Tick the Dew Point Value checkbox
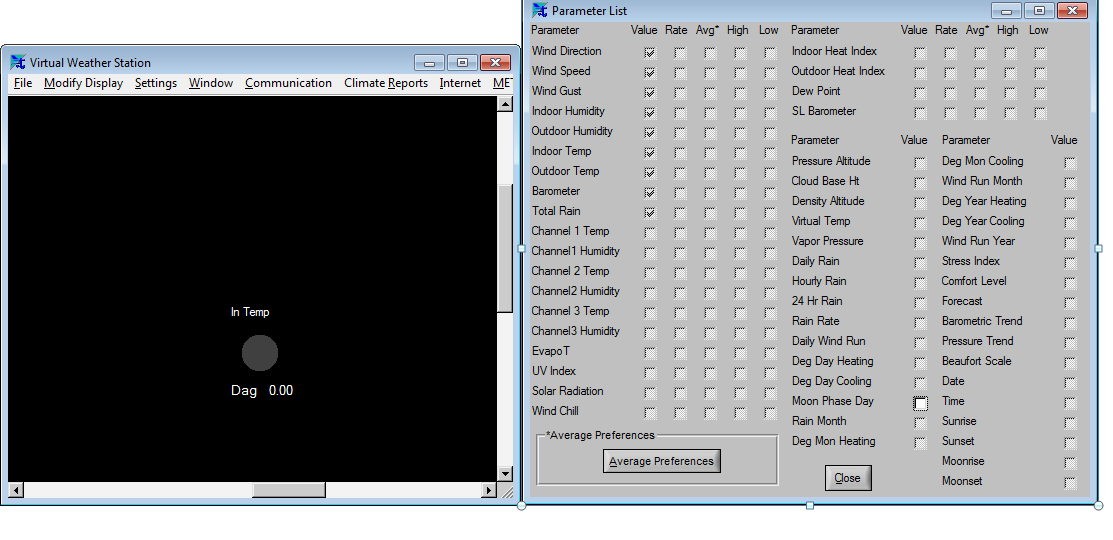 [920, 93]
